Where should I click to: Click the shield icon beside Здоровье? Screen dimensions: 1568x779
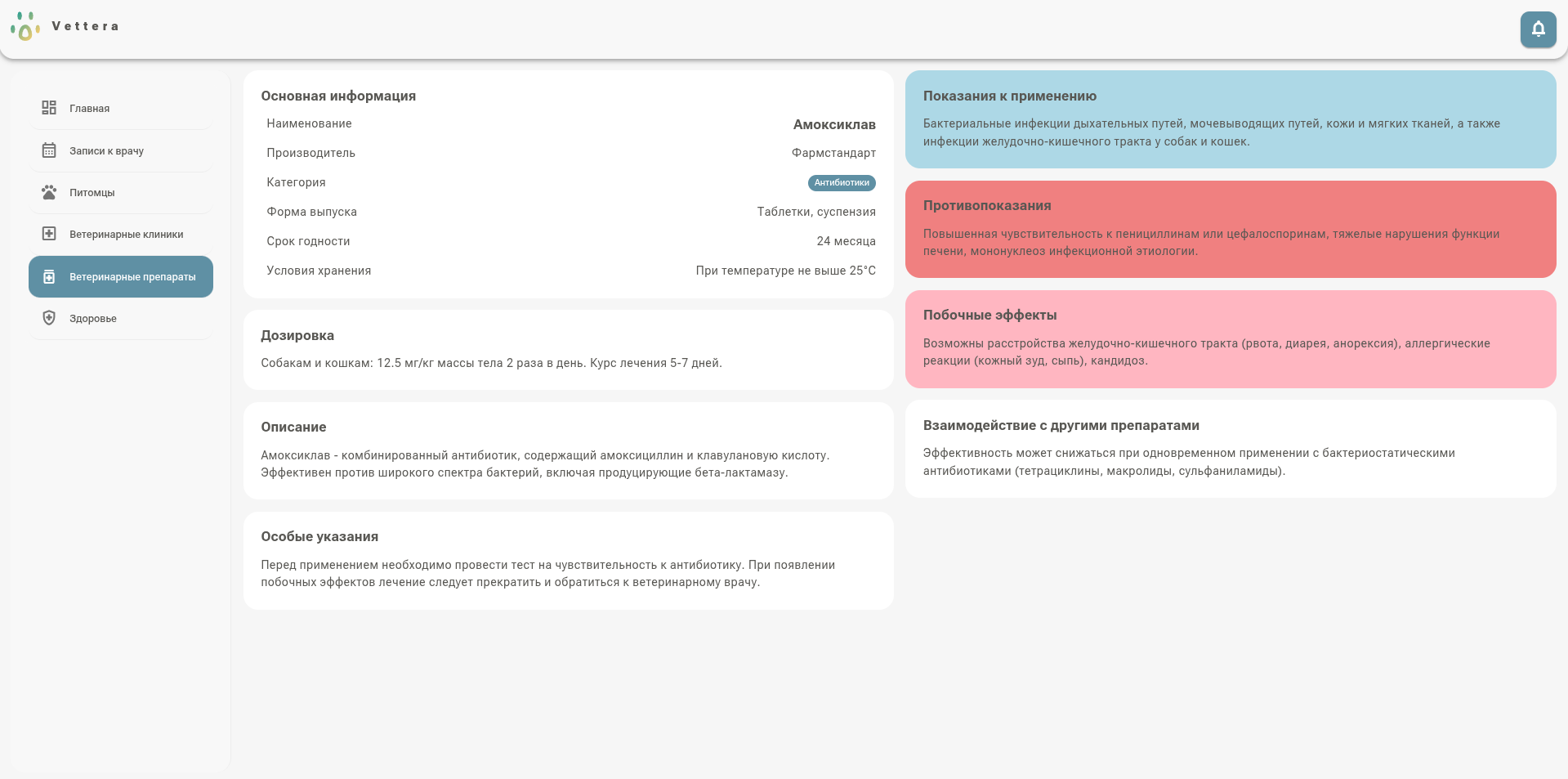tap(49, 318)
